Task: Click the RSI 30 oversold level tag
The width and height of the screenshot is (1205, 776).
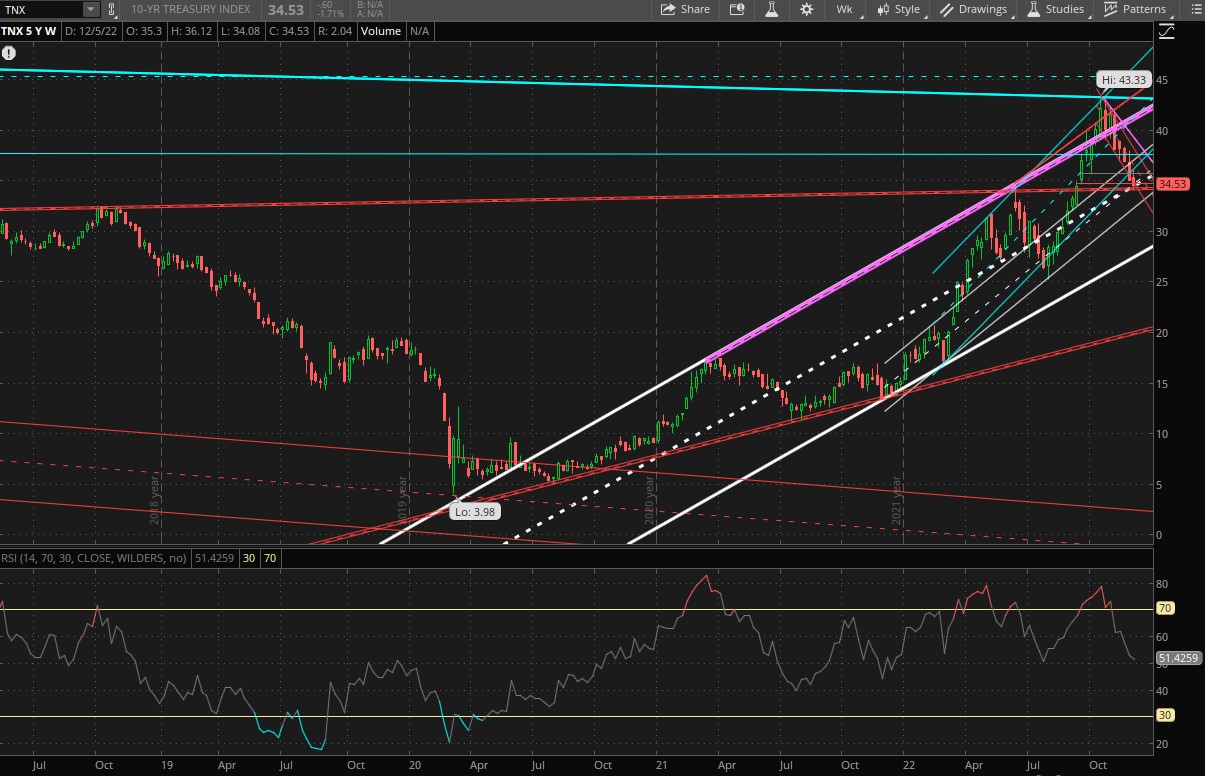Action: (248, 558)
